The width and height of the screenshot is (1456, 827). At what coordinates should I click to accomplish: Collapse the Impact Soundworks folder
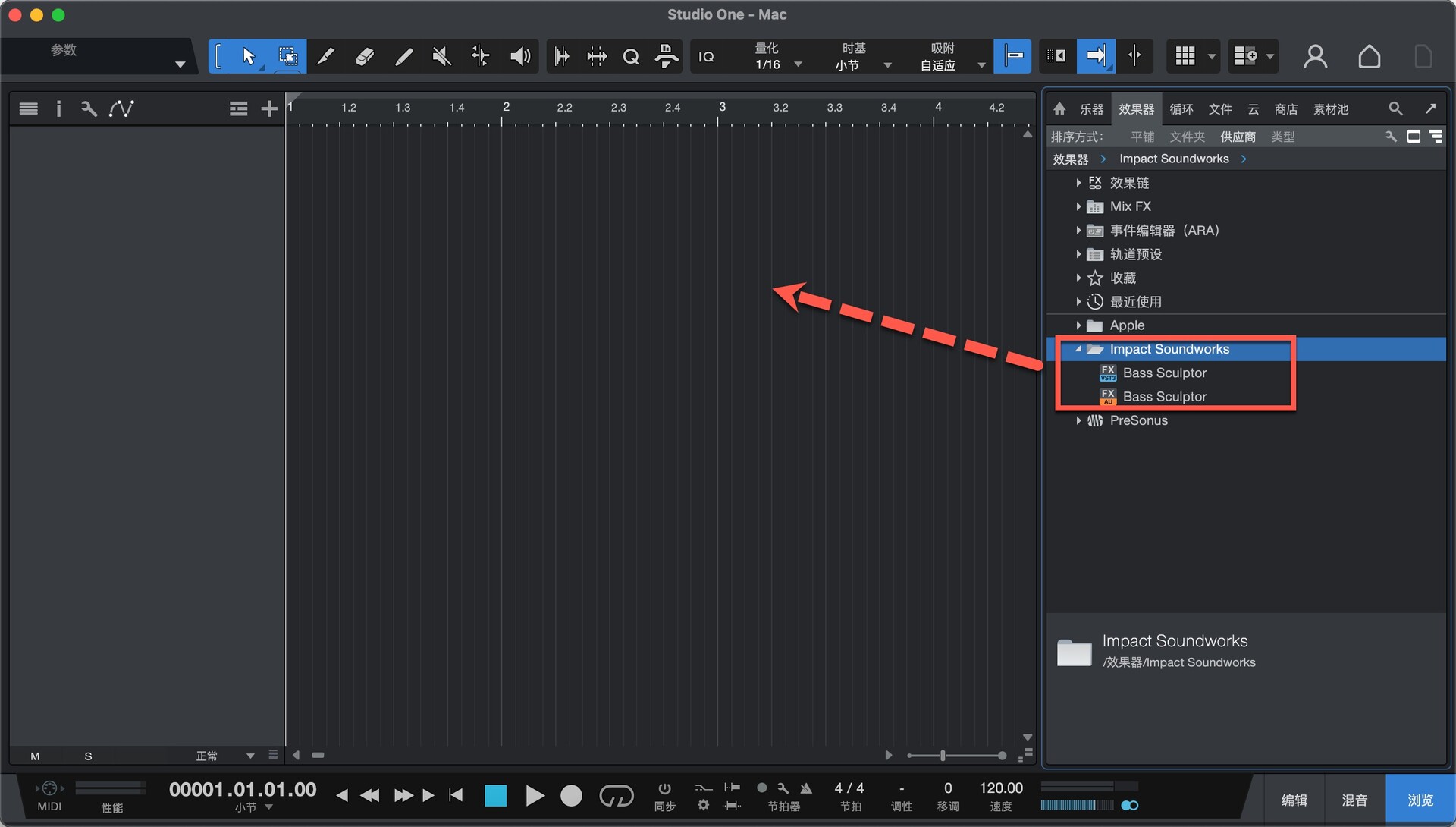1078,349
